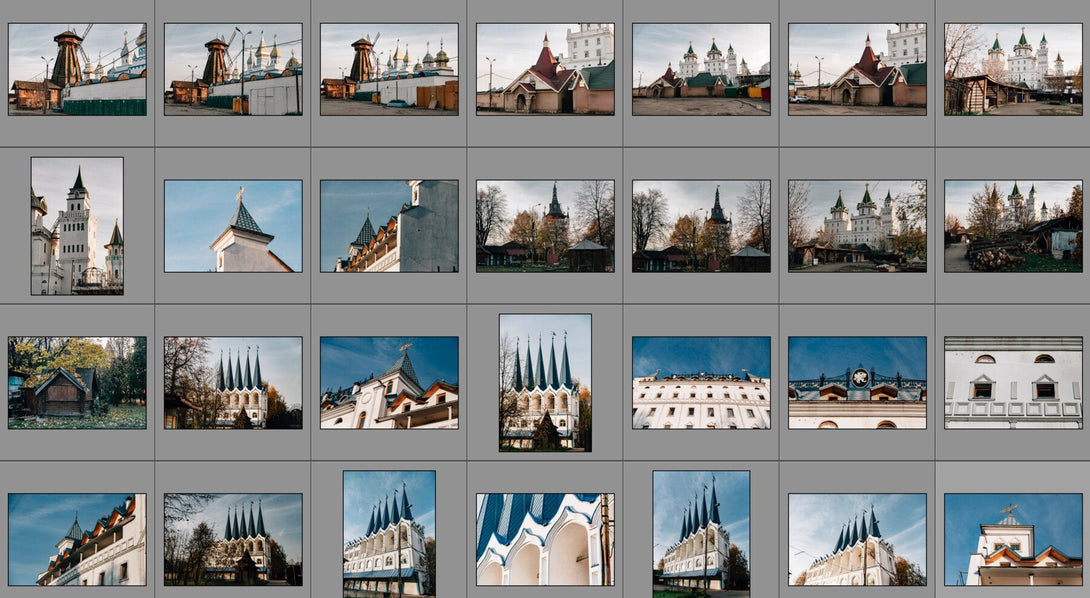Choose the white wall close-up with two red windows
This screenshot has width=1090, height=598.
(1014, 382)
